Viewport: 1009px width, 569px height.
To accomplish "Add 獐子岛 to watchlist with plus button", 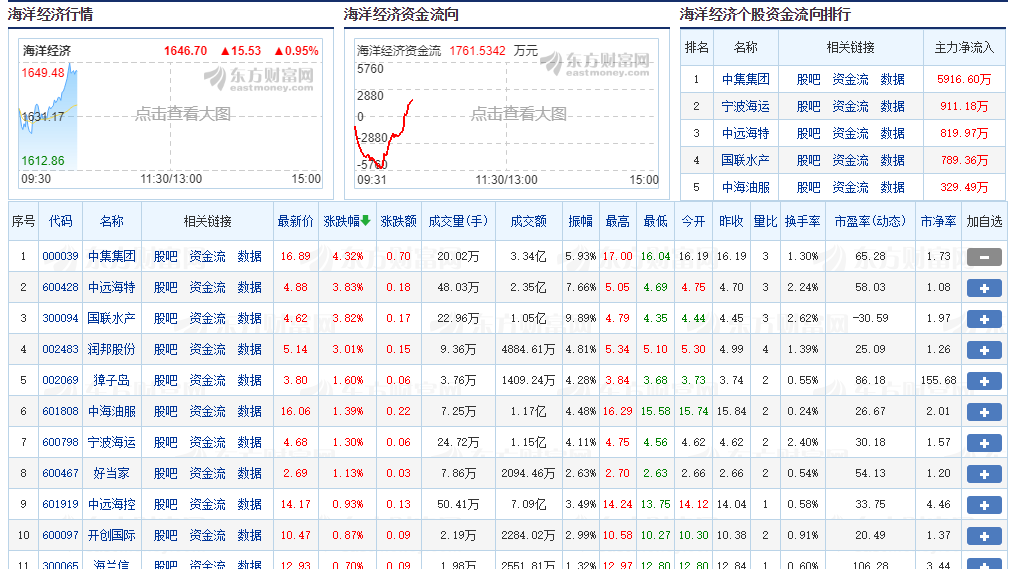I will pyautogui.click(x=984, y=380).
